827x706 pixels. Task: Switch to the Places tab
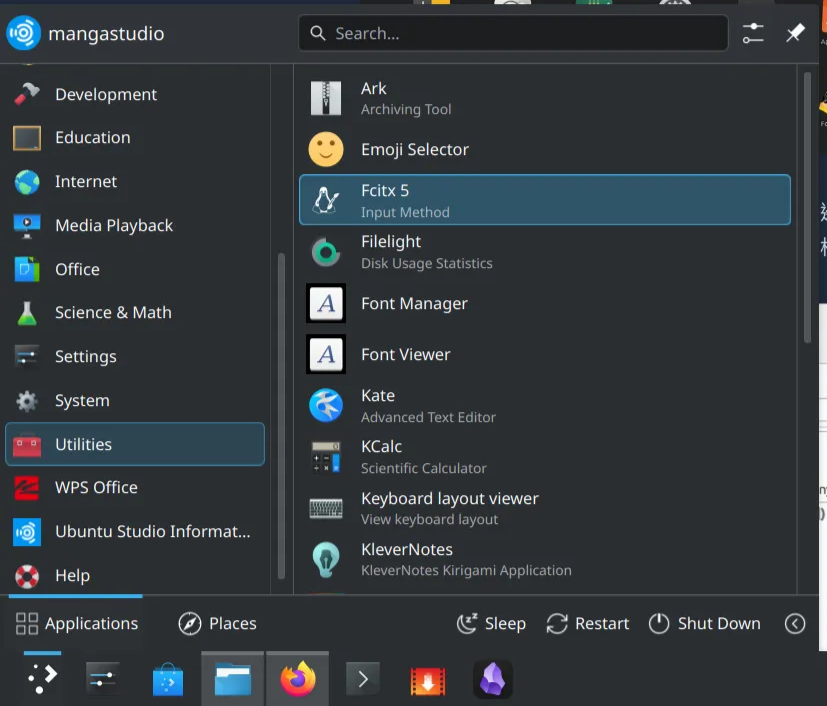[x=217, y=624]
